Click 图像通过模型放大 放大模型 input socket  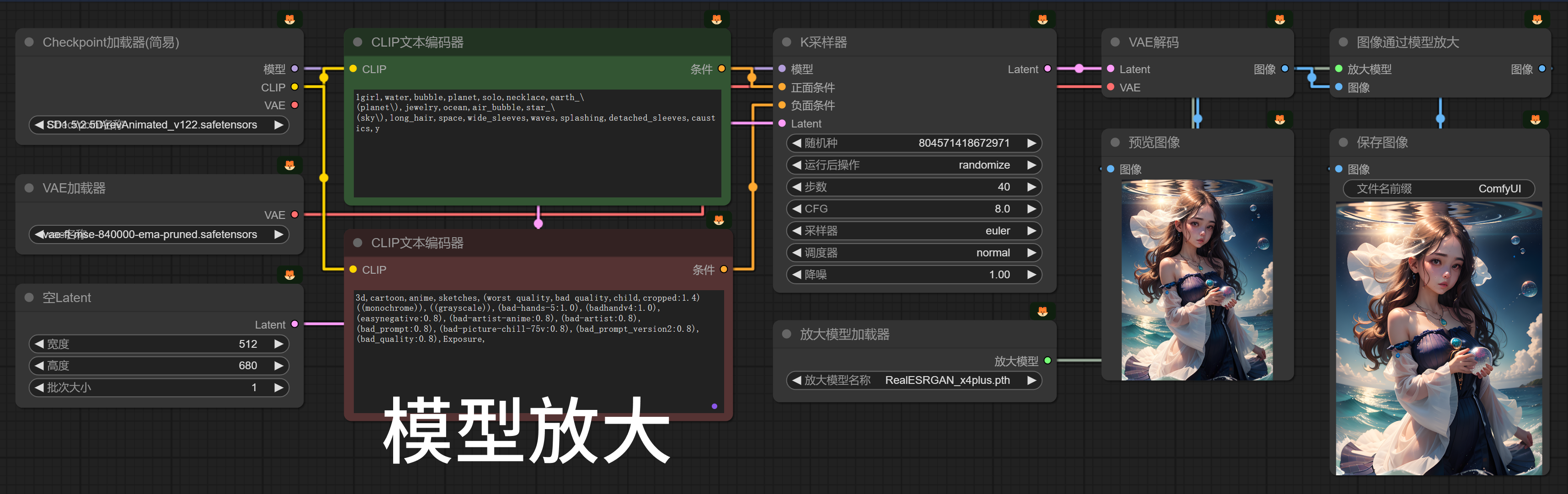tap(1339, 69)
